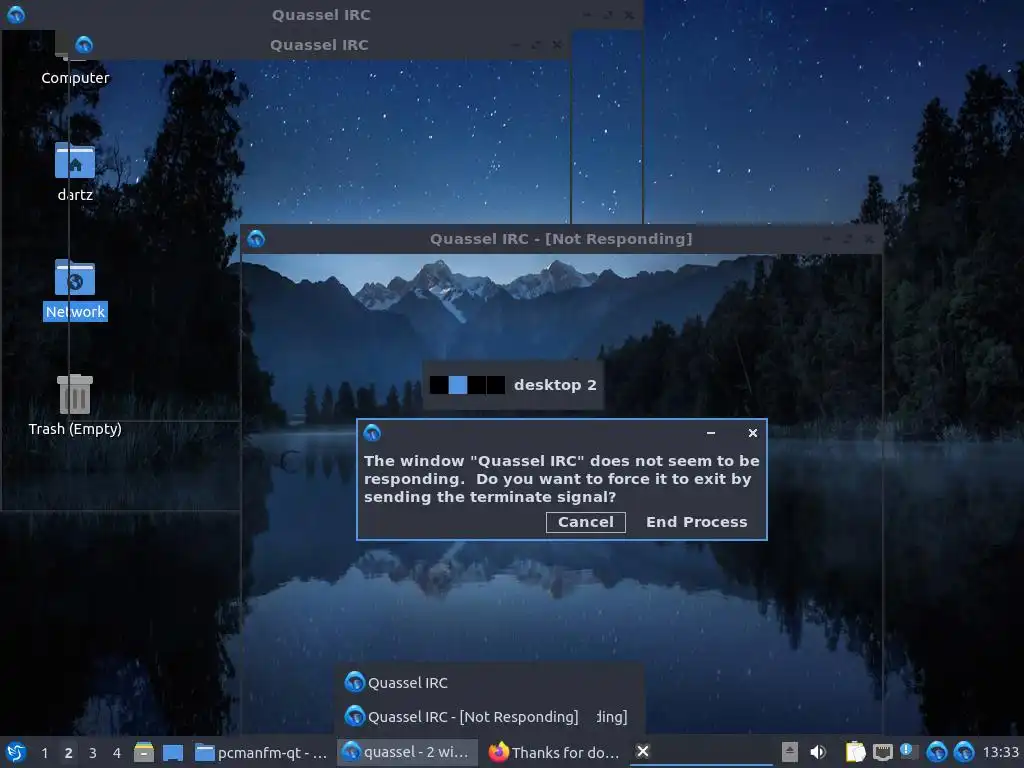The image size is (1024, 768).
Task: Click the quassel - 2 windows taskbar group
Action: click(408, 752)
